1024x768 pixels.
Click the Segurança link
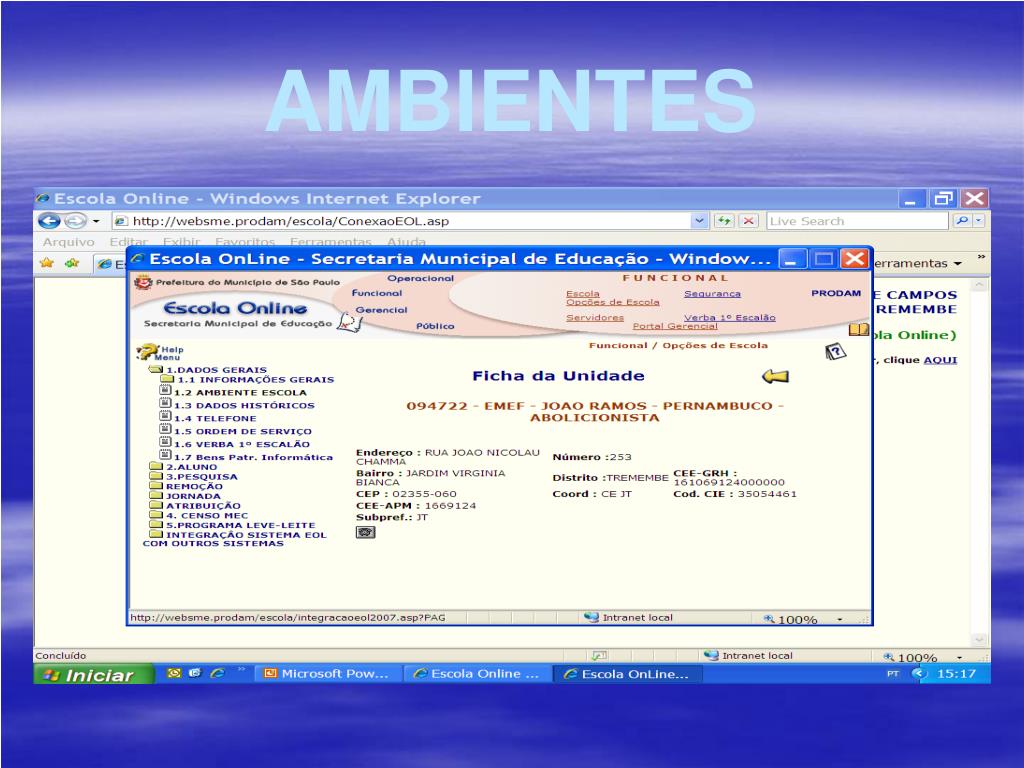pos(712,294)
